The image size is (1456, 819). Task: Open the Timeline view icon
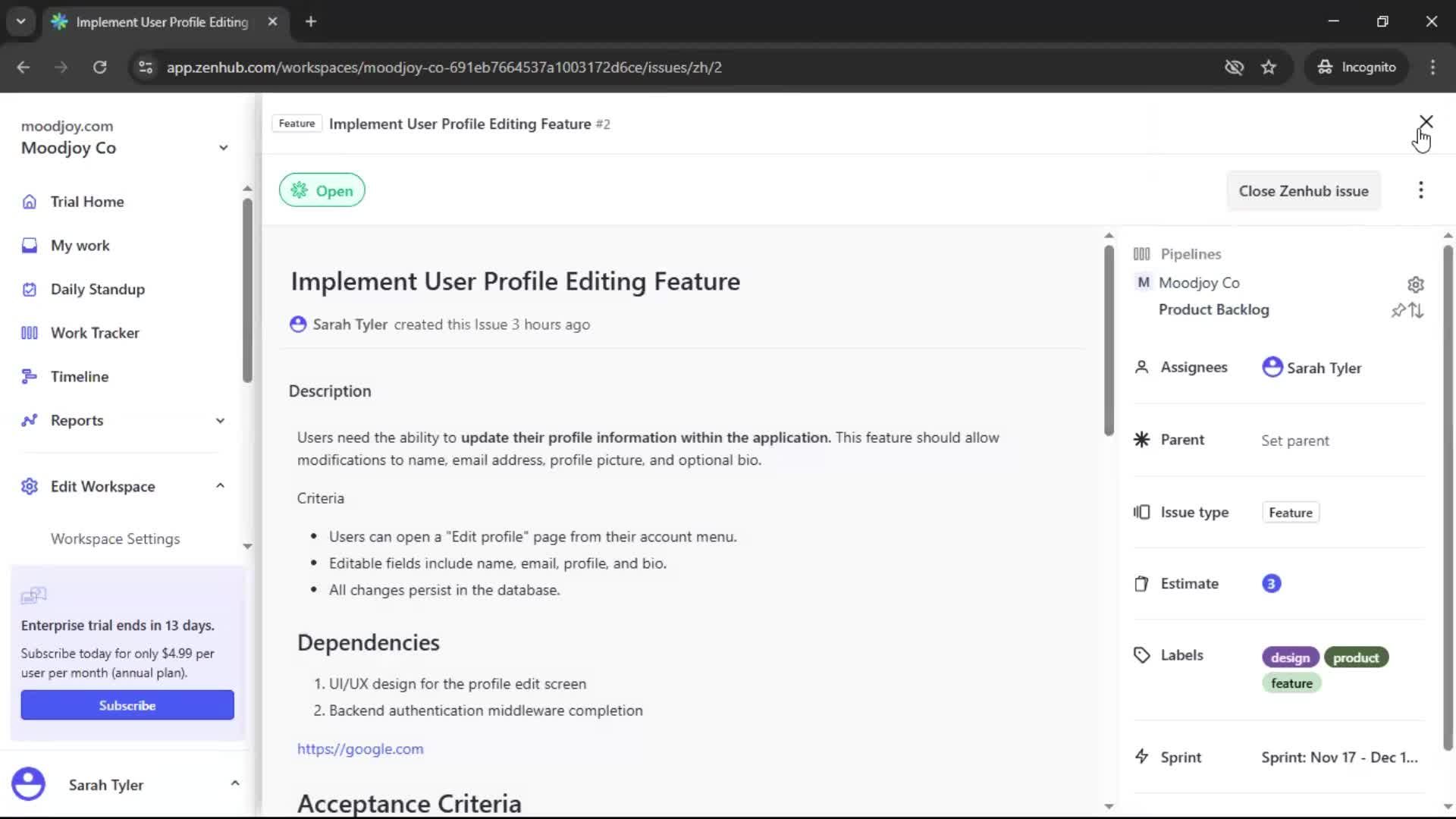[29, 376]
